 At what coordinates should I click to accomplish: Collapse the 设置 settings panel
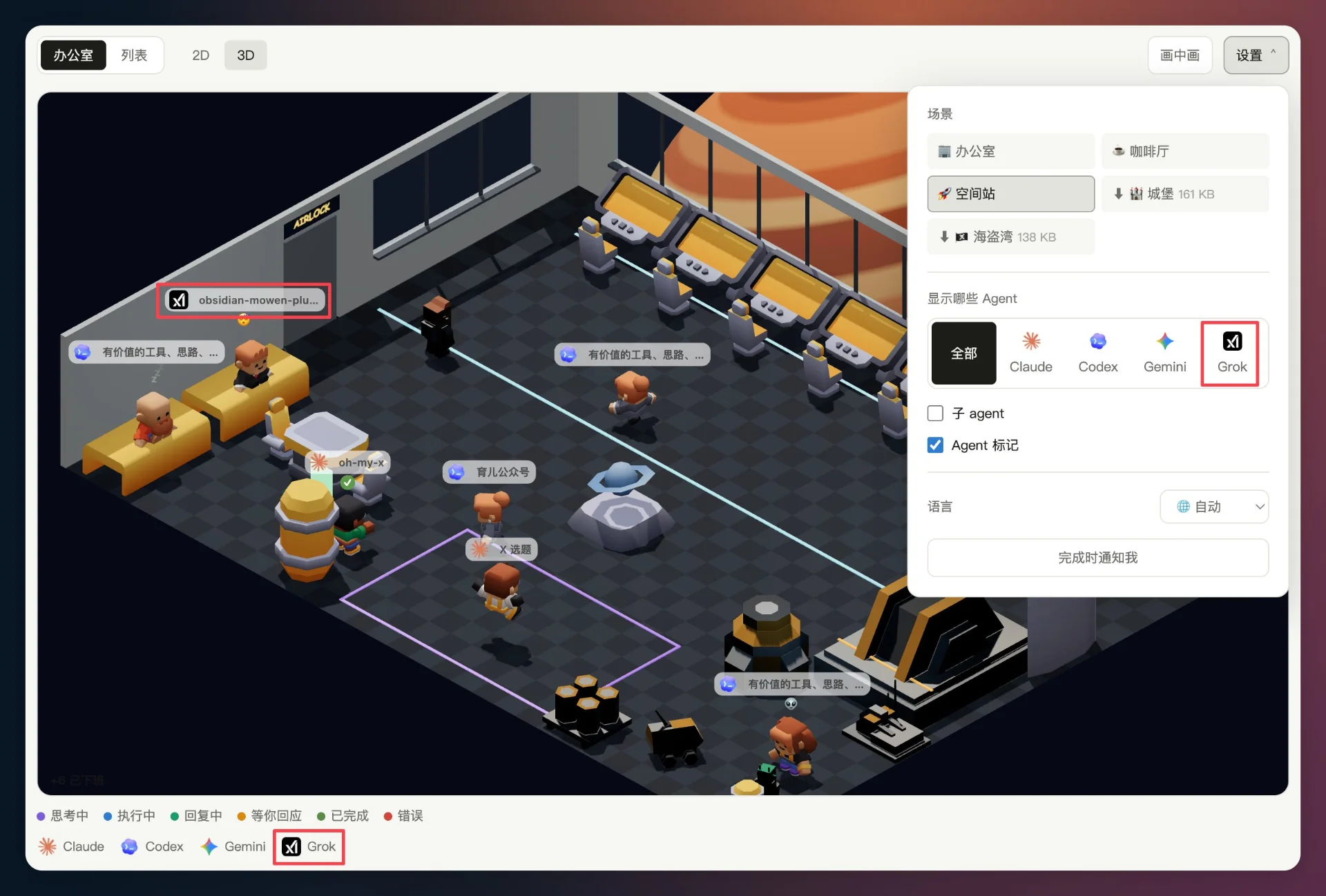pos(1256,55)
